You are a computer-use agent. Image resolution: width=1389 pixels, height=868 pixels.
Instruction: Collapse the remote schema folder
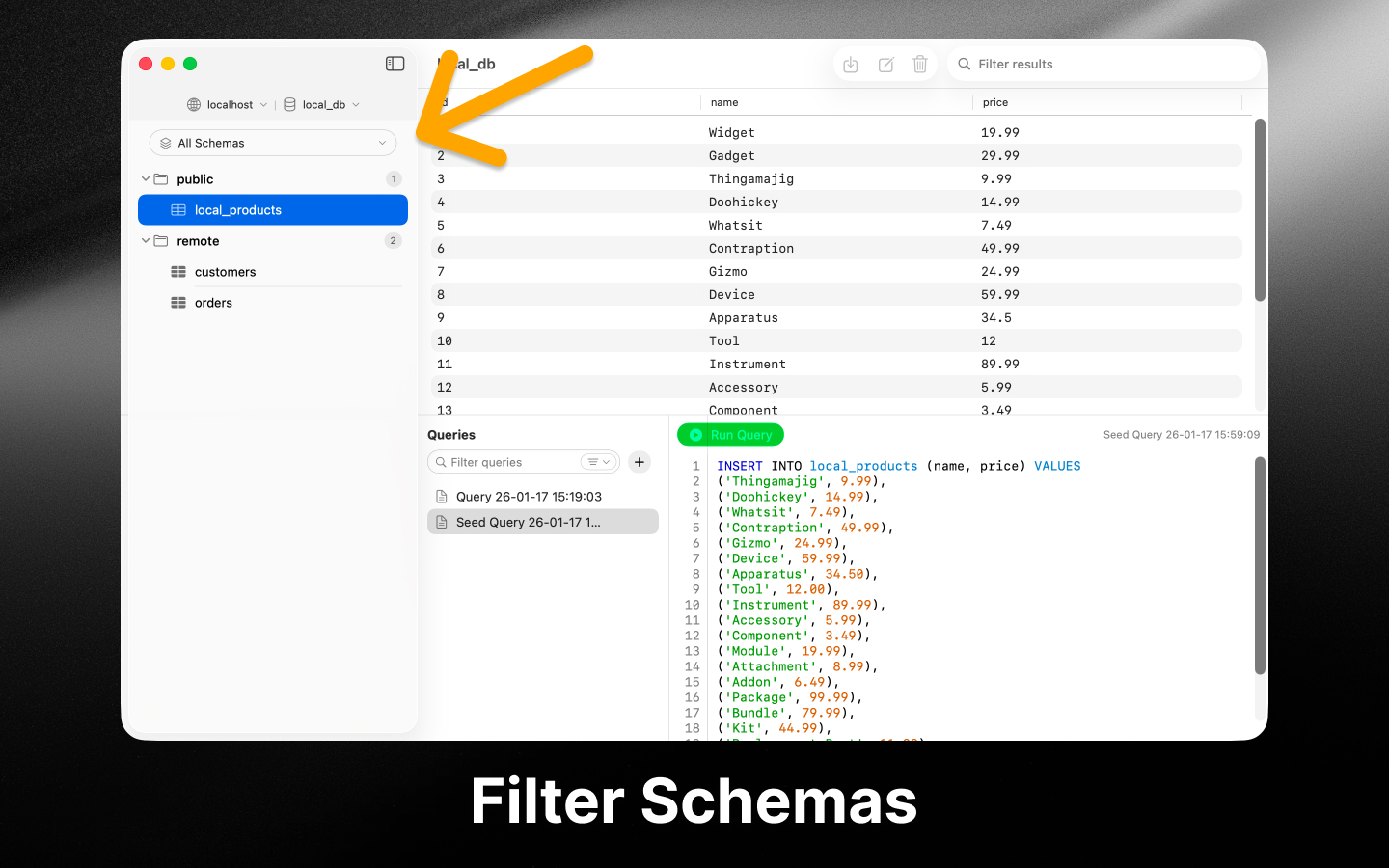pos(145,240)
